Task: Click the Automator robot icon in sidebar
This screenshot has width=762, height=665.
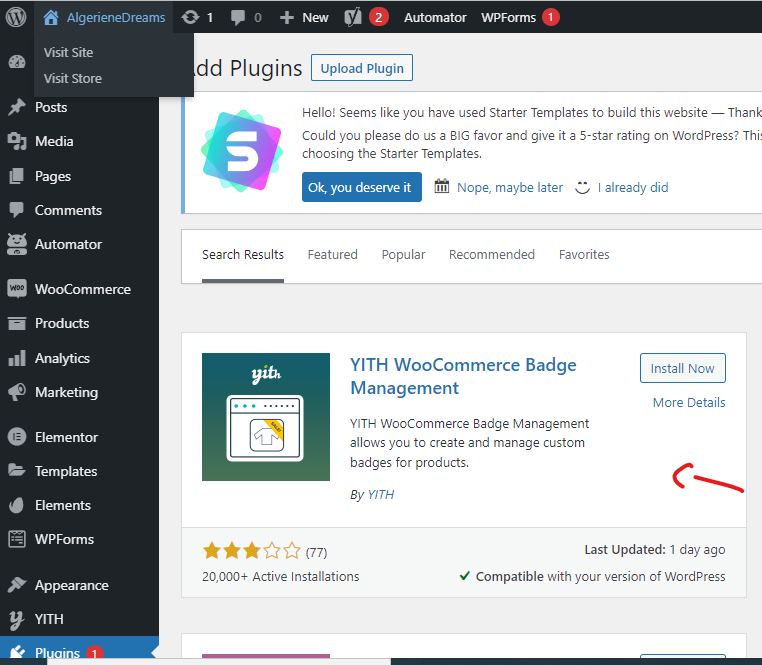Action: click(17, 244)
